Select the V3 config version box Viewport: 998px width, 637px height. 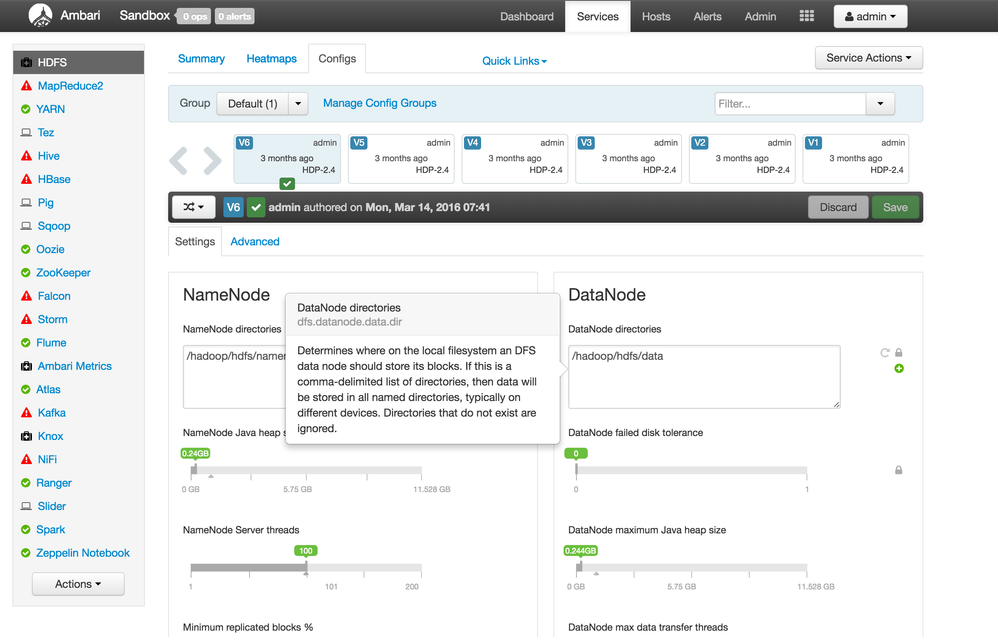pos(628,158)
